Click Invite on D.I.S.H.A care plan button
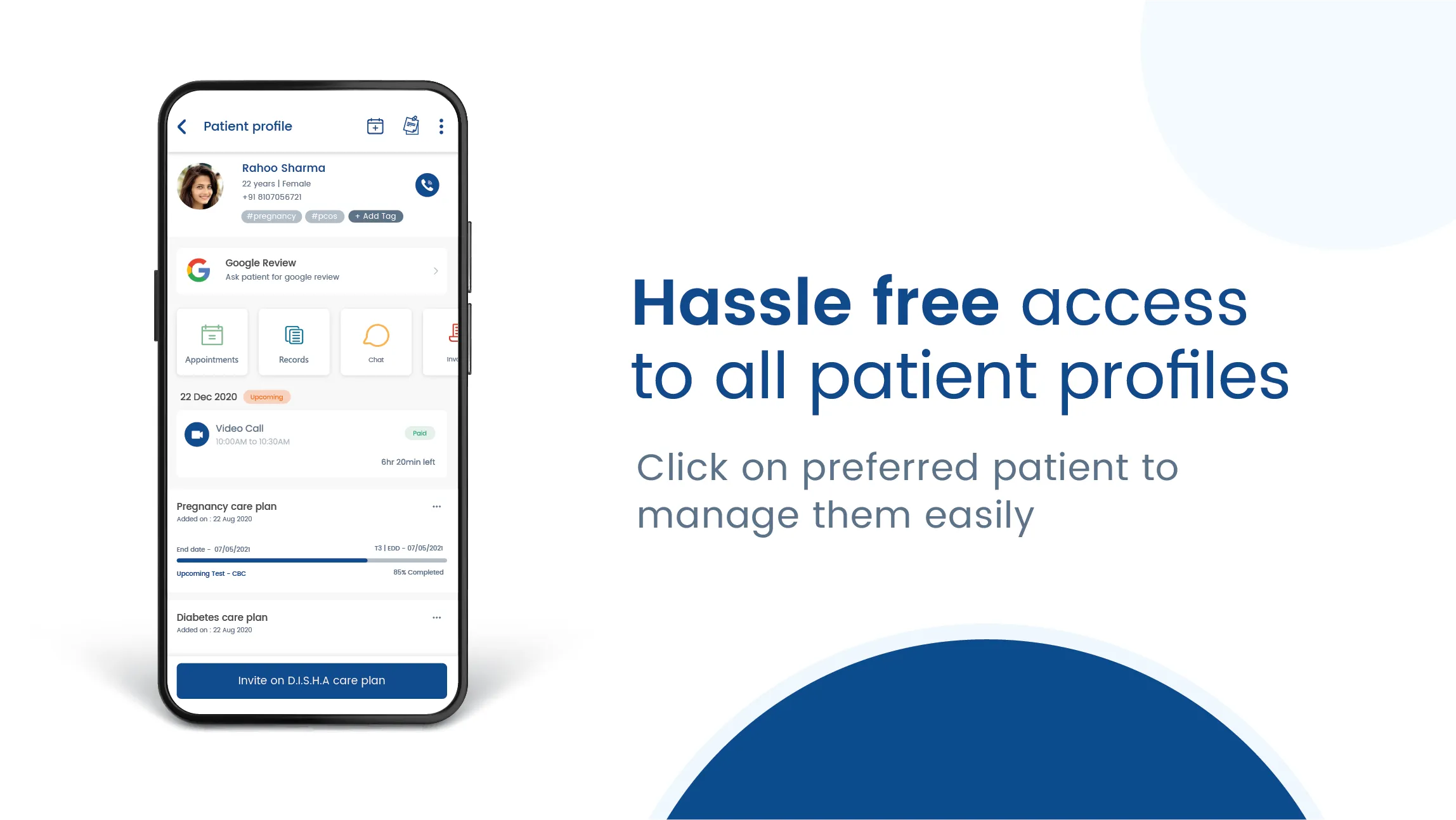This screenshot has width=1456, height=820. pos(311,680)
